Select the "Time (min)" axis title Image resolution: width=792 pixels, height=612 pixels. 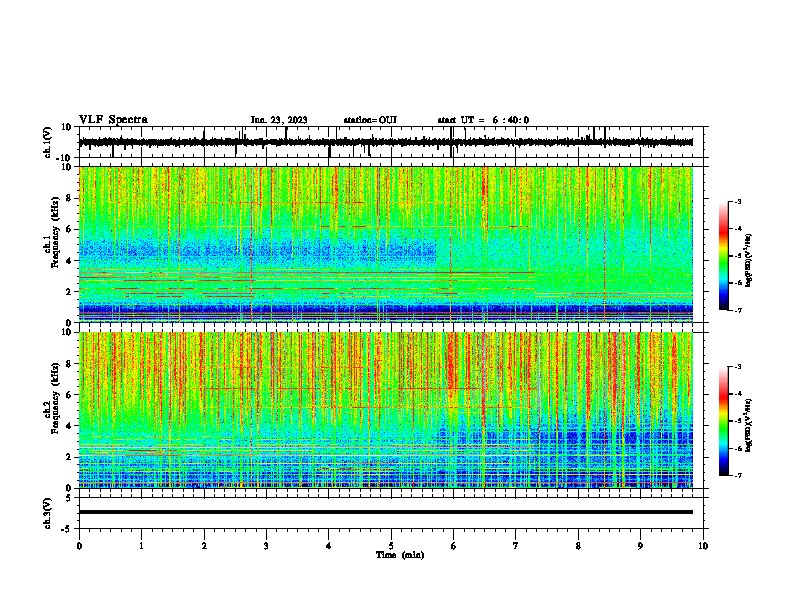(x=400, y=555)
